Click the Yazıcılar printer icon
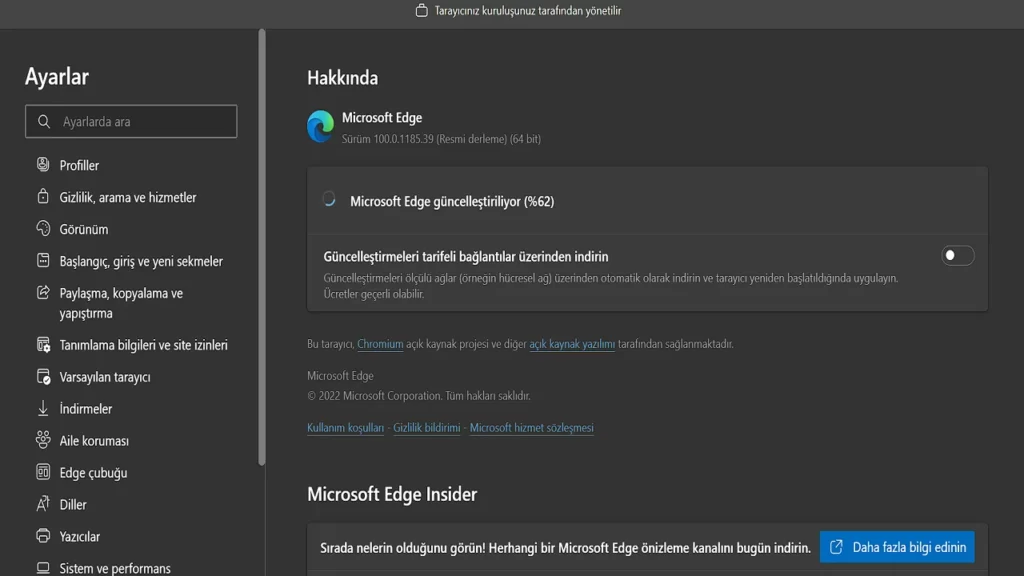 coord(43,537)
